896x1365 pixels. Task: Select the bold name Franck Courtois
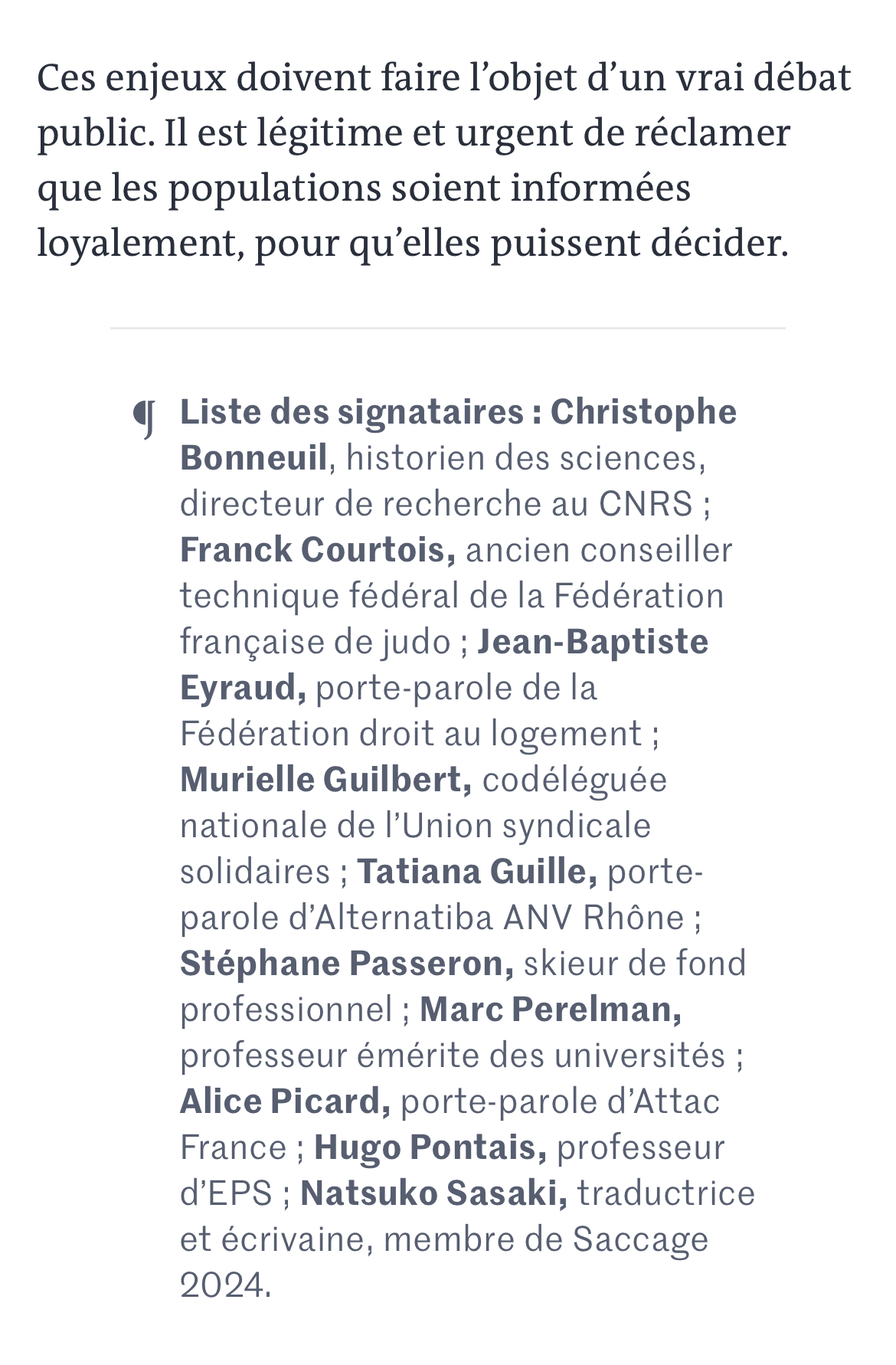[318, 550]
